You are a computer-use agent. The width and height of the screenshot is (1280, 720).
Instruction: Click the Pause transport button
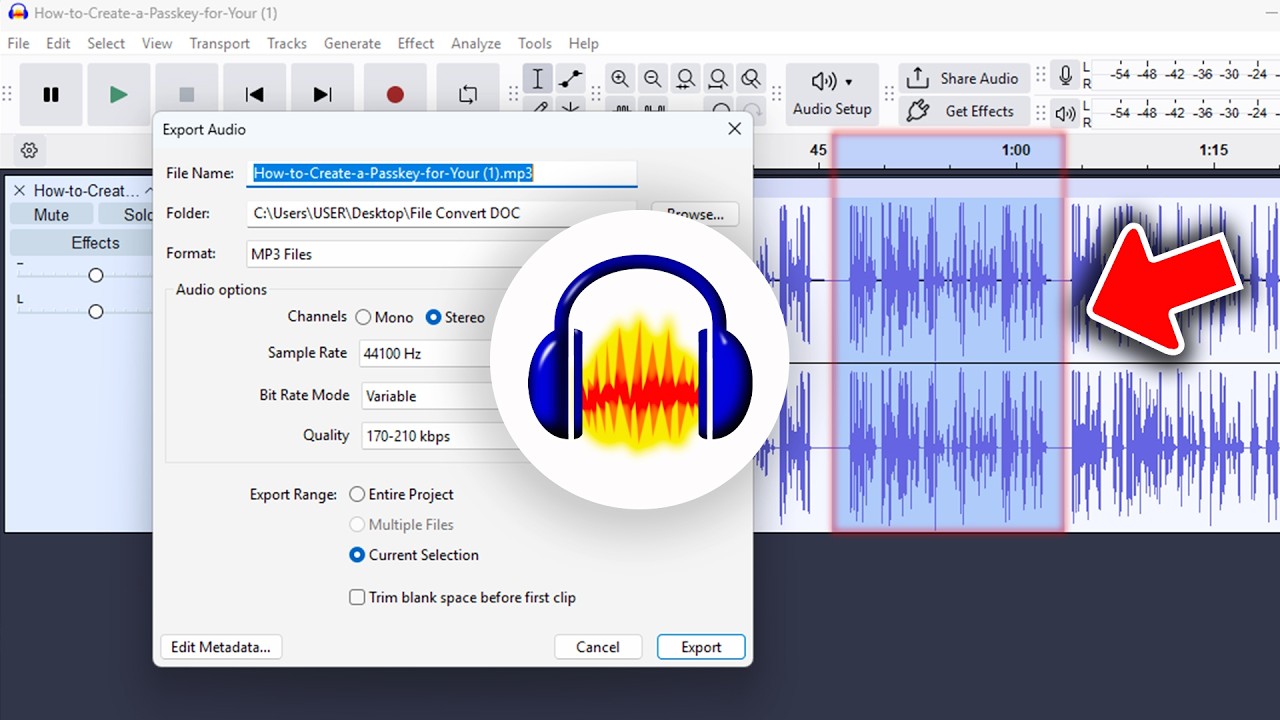(51, 95)
